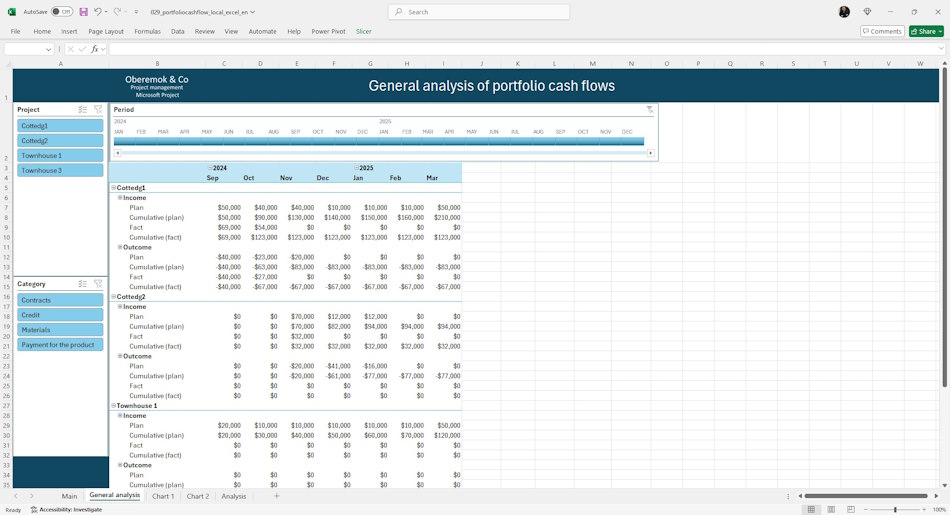The image size is (950, 515).
Task: Switch to Page Layout view icon
Action: pos(831,510)
